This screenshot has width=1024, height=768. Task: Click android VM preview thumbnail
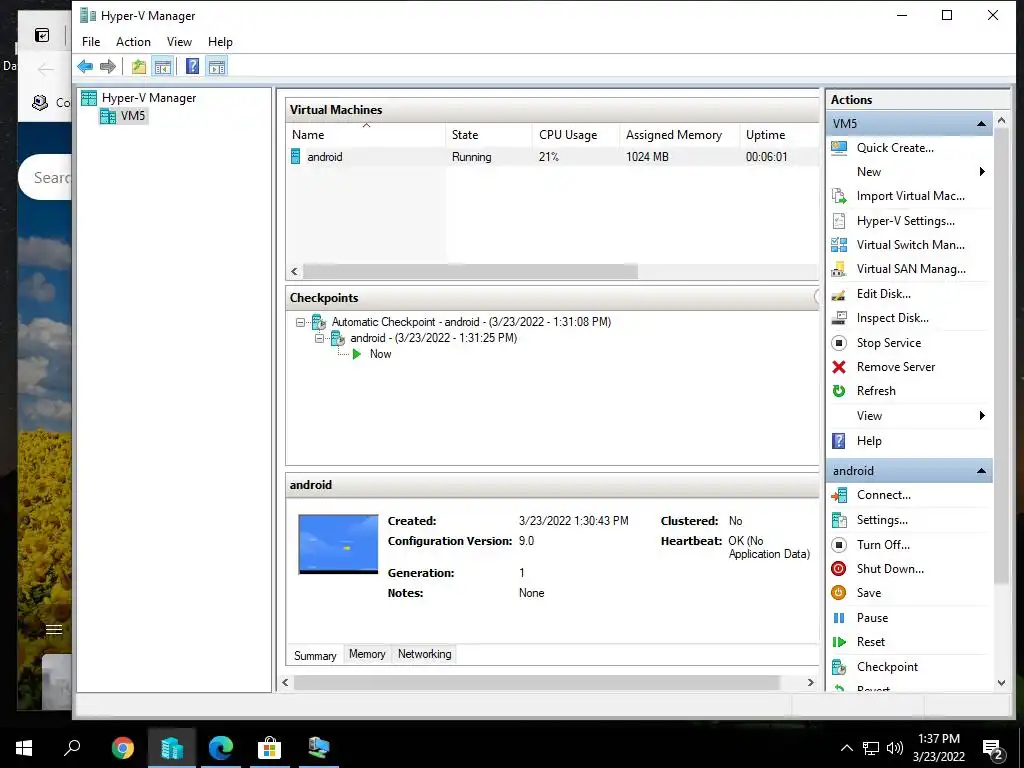pos(338,545)
